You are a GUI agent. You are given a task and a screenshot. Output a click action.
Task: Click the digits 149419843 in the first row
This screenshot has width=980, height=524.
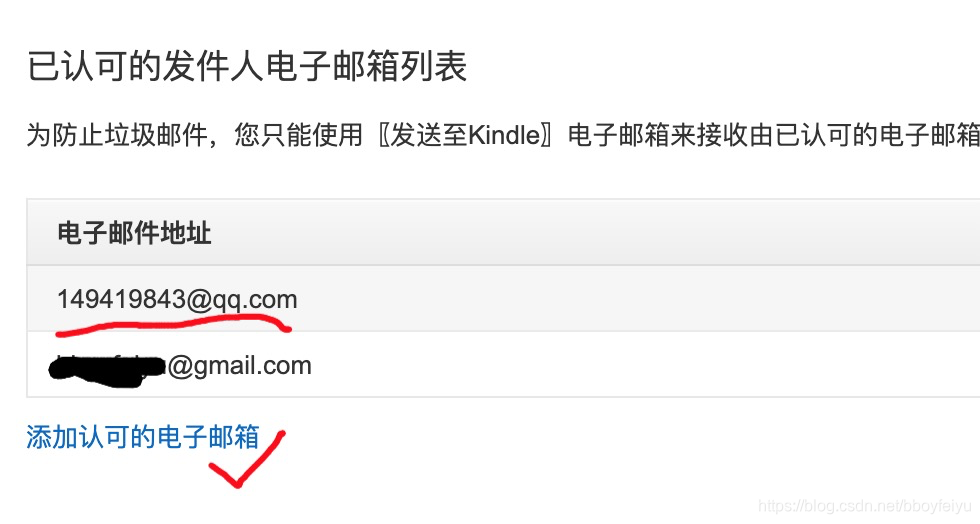tap(121, 300)
